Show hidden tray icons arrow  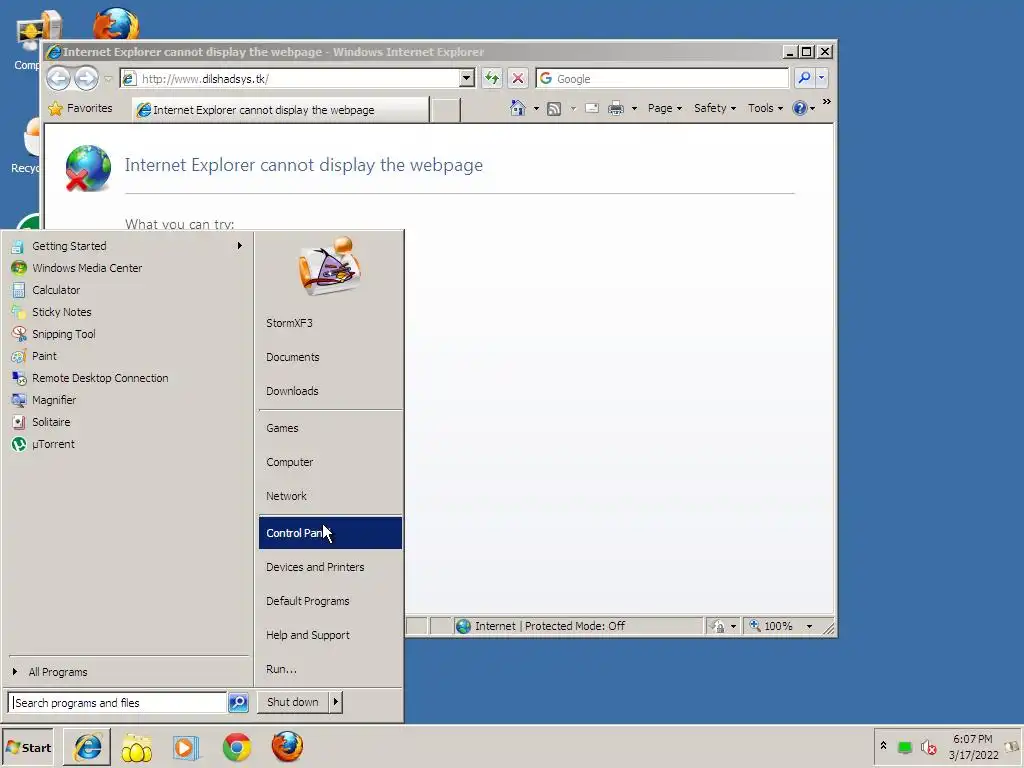point(883,746)
